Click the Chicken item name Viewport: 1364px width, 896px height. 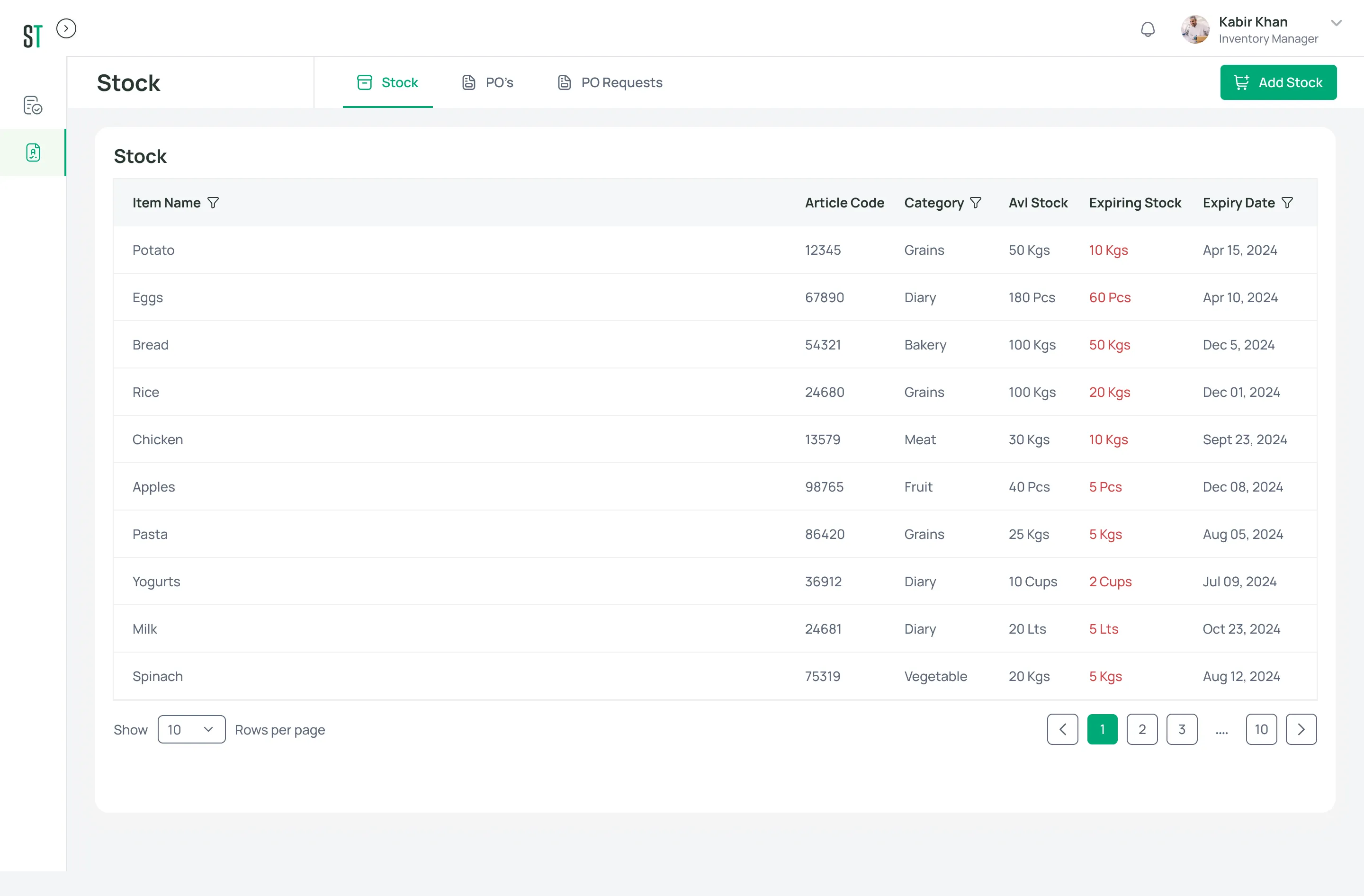[x=158, y=439]
